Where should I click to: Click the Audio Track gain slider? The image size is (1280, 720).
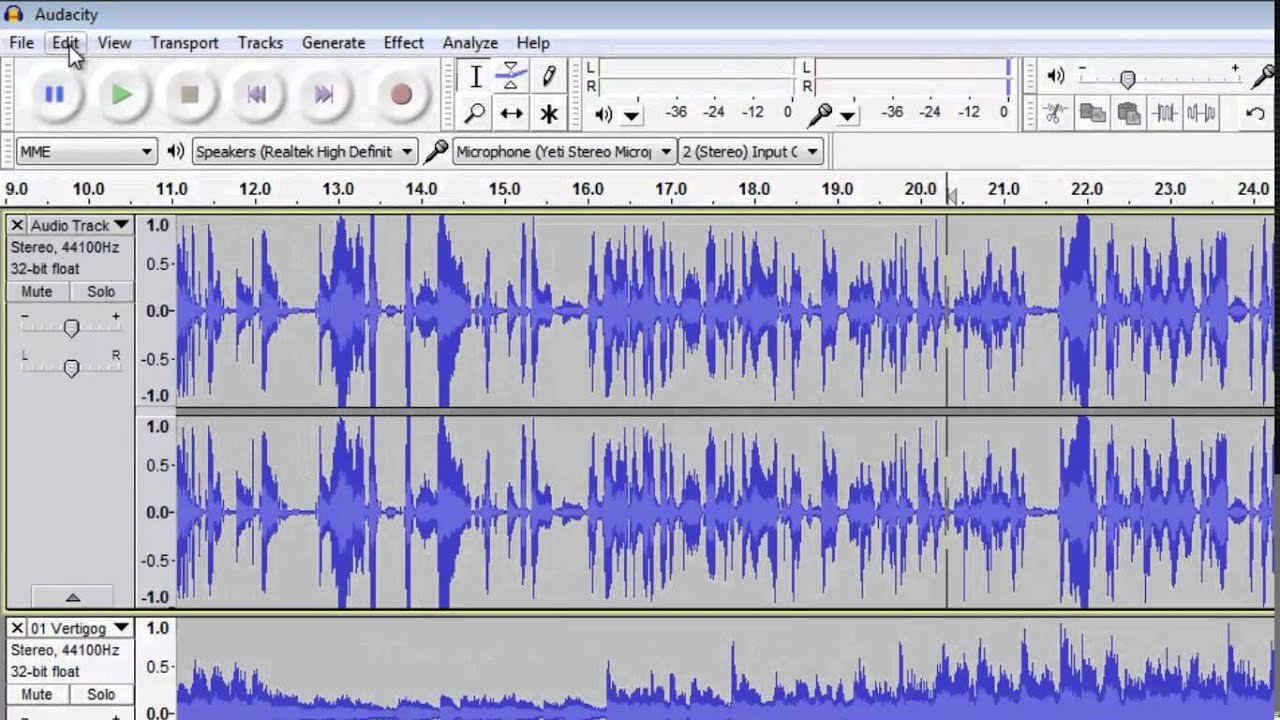pyautogui.click(x=71, y=328)
